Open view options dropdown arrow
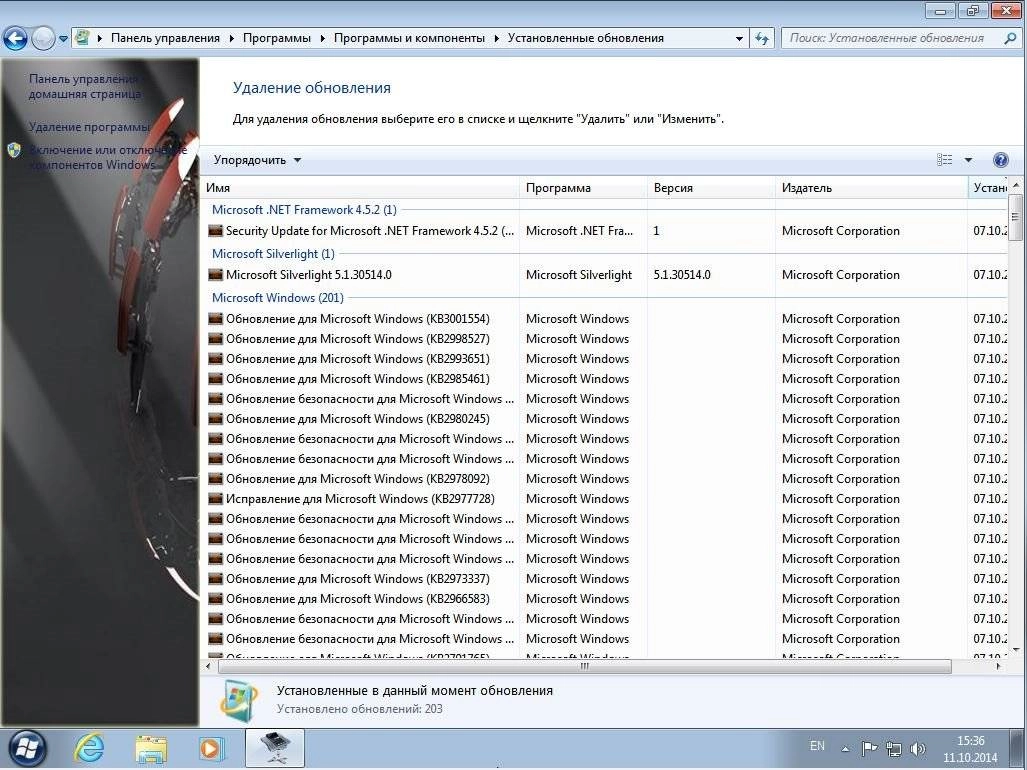This screenshot has height=770, width=1027. [968, 160]
